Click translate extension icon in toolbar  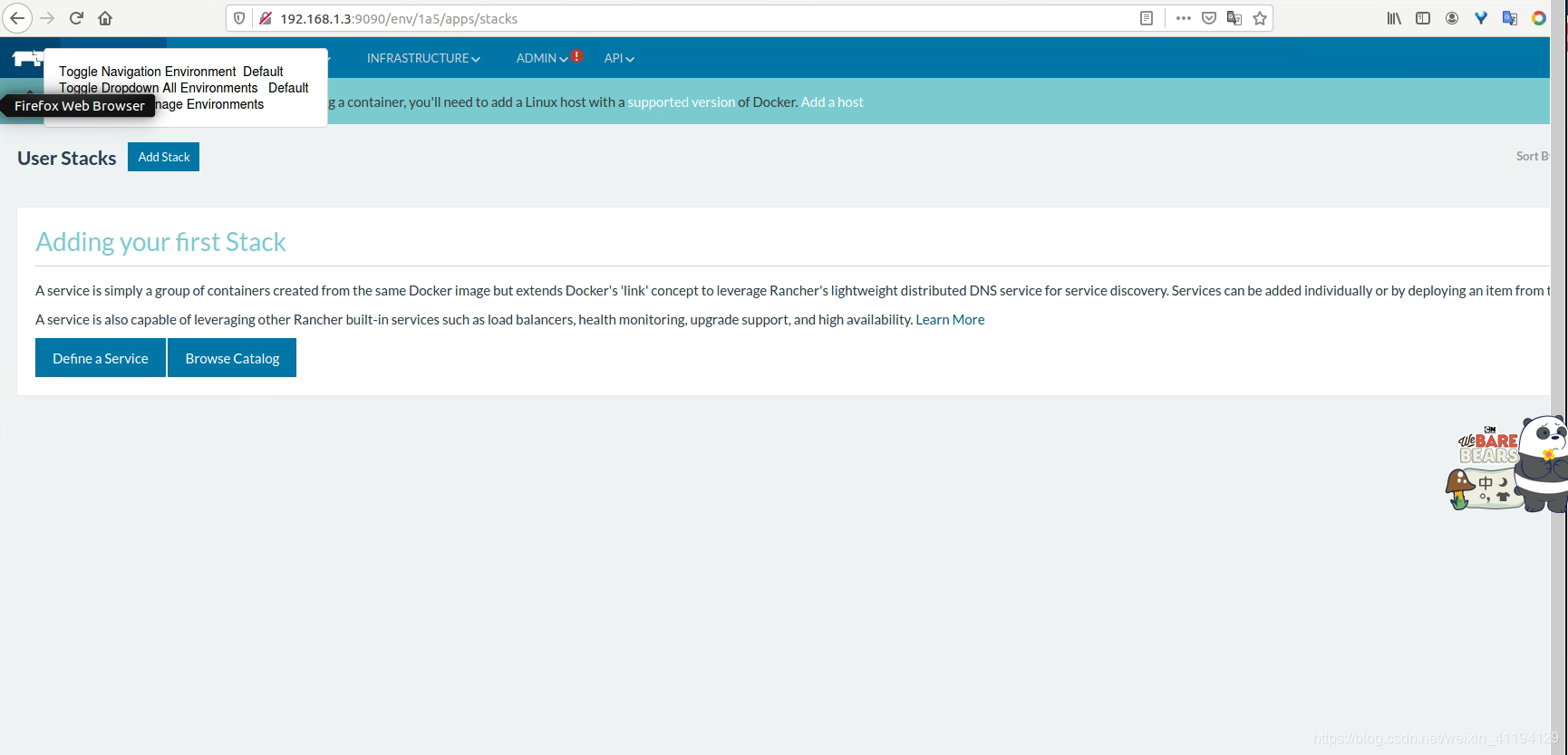click(1510, 18)
